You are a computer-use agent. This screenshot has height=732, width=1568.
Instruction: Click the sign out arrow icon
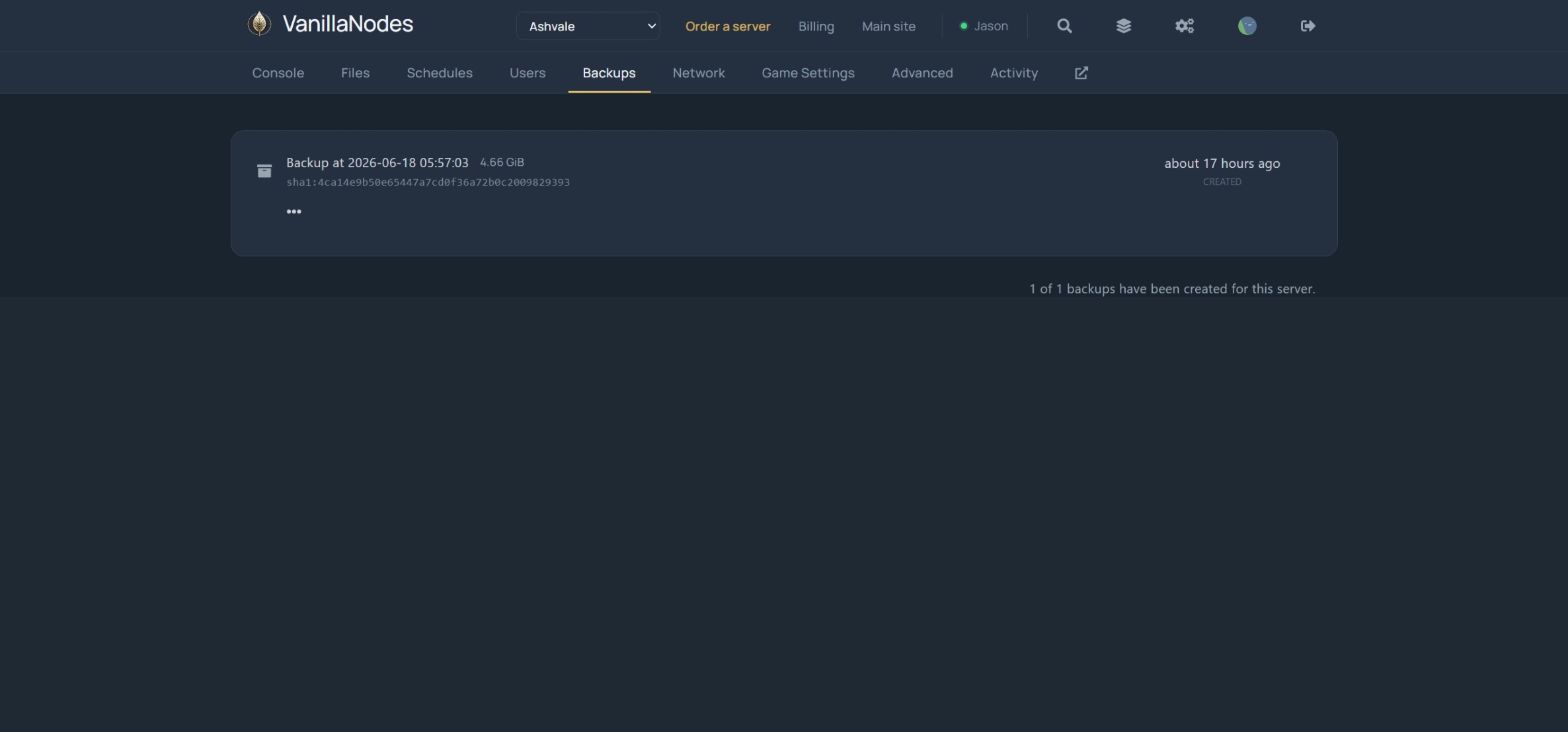click(x=1308, y=26)
